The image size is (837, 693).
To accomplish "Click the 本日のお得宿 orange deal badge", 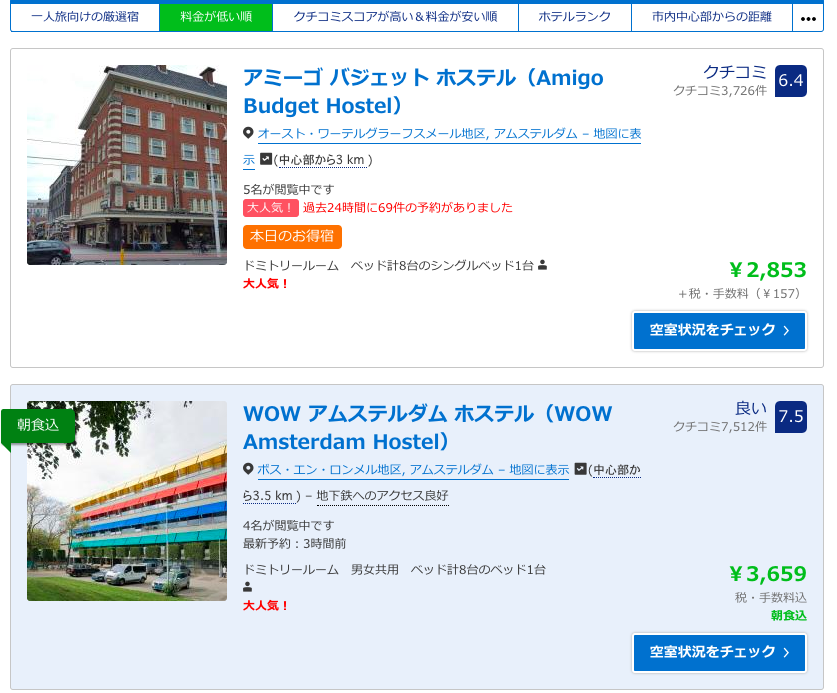I will tap(293, 237).
